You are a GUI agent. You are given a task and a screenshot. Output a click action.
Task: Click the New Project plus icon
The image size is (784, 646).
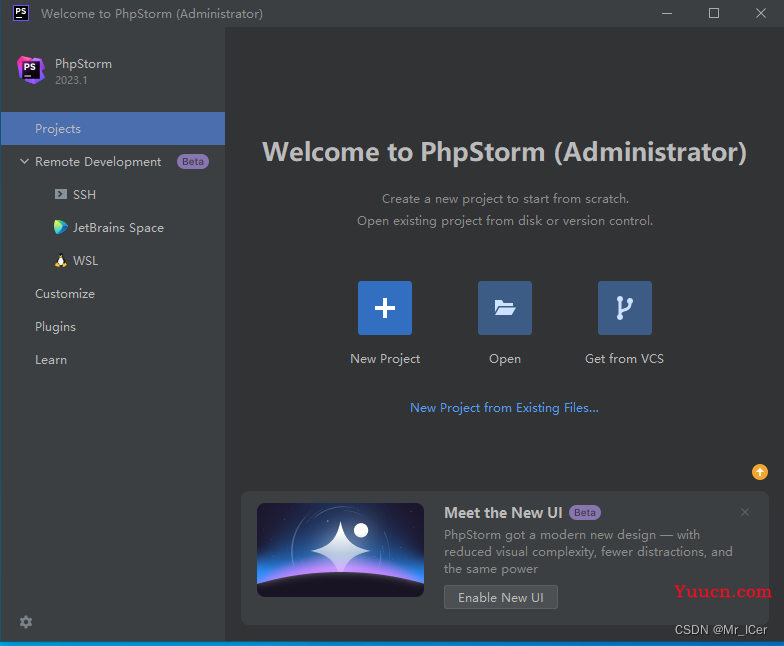click(x=384, y=308)
